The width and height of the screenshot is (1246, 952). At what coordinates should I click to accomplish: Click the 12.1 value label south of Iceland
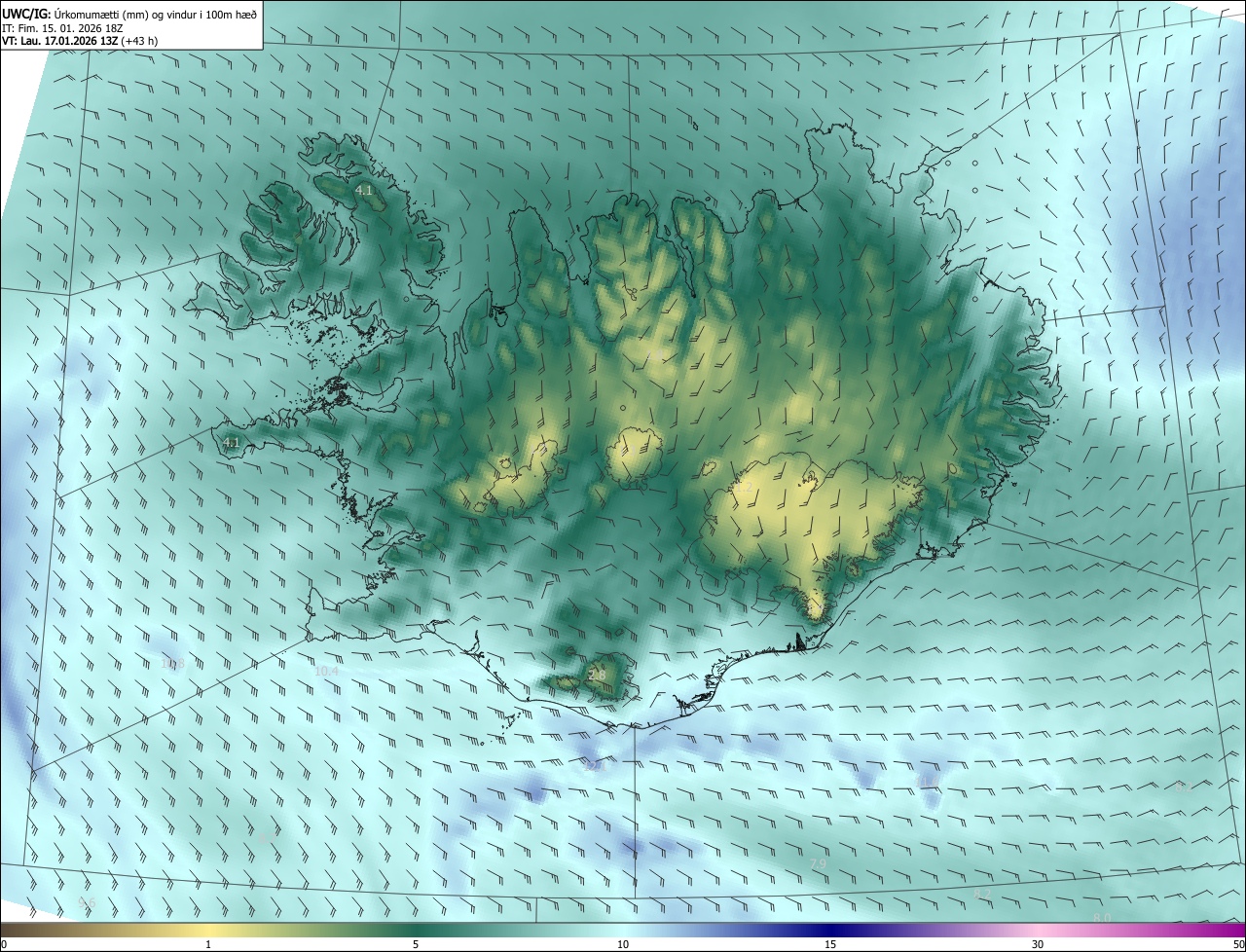(x=595, y=766)
